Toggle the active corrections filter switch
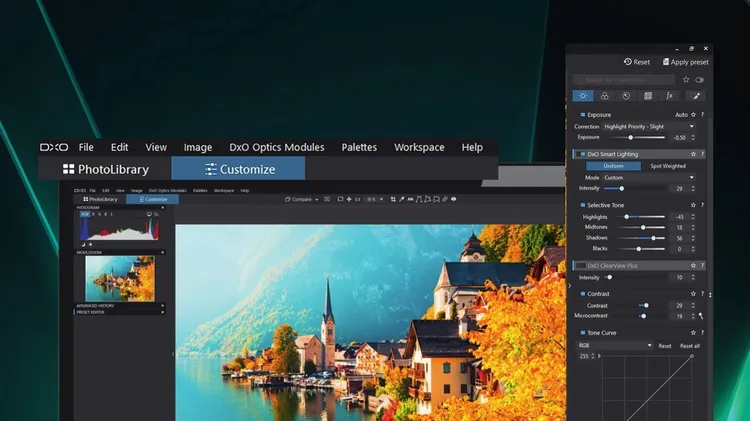Image resolution: width=750 pixels, height=421 pixels. point(699,79)
